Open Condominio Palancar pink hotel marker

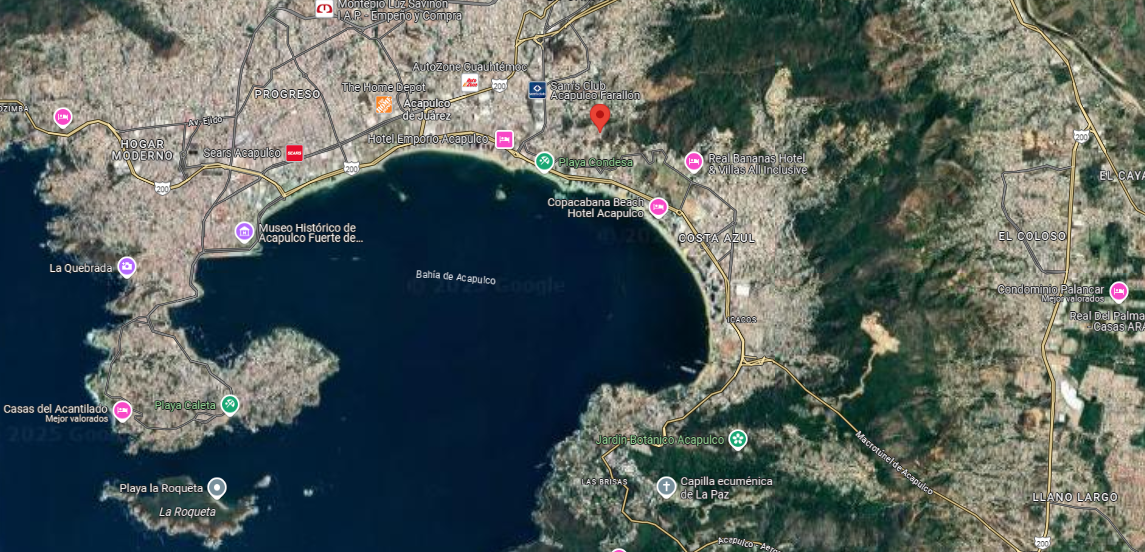[x=1119, y=291]
